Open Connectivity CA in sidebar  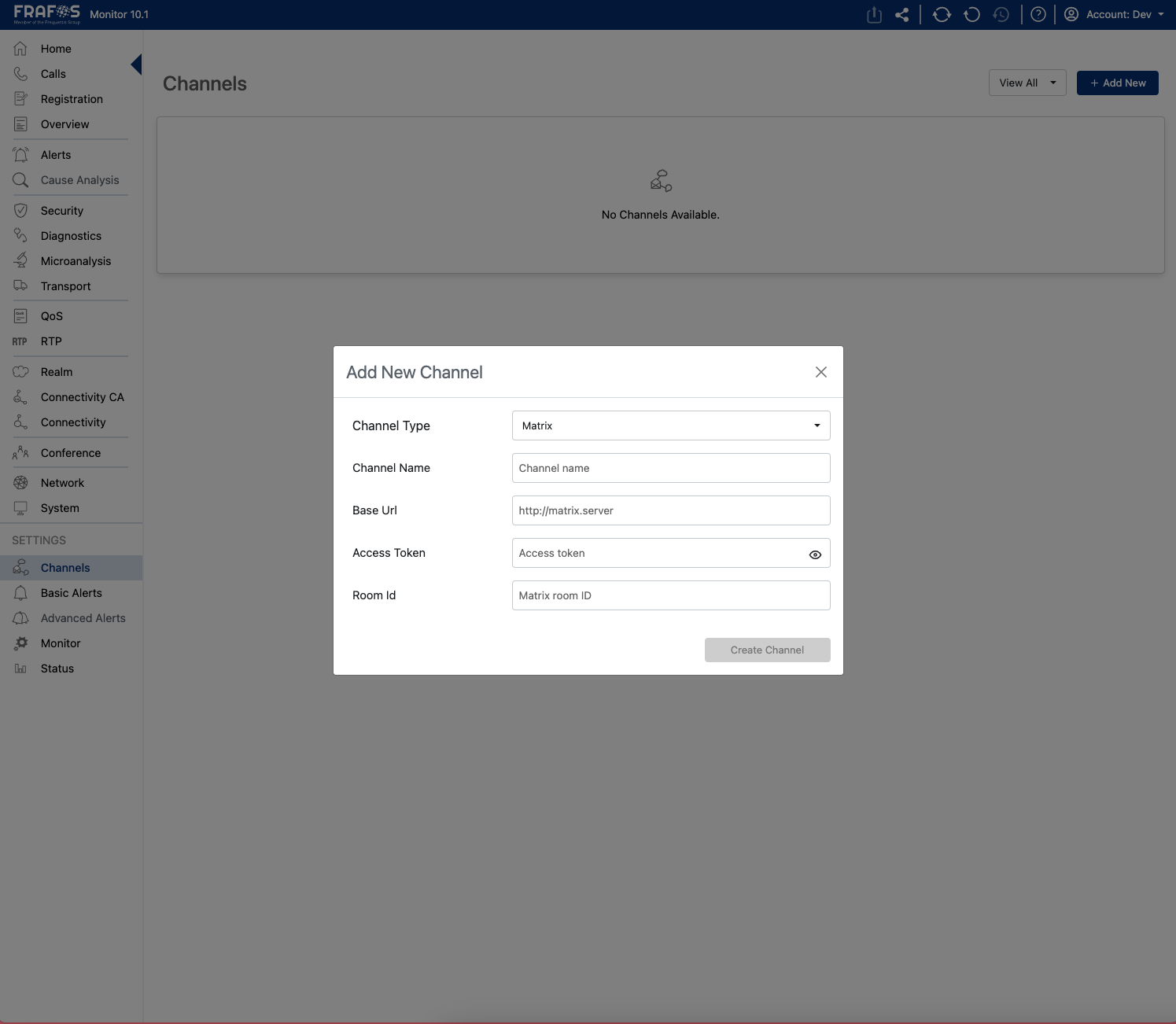[x=71, y=397]
